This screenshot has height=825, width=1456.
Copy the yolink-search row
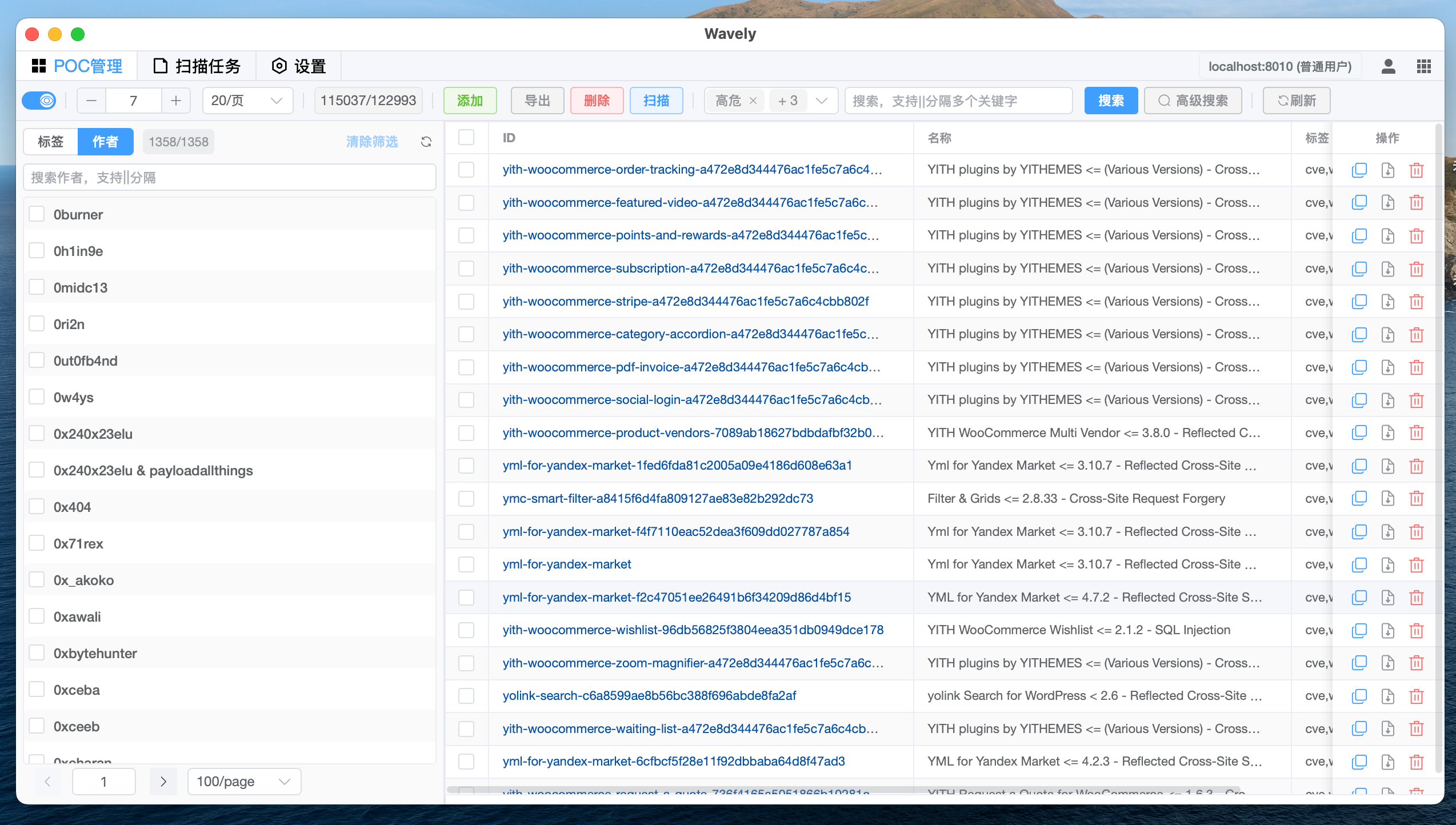(1359, 696)
